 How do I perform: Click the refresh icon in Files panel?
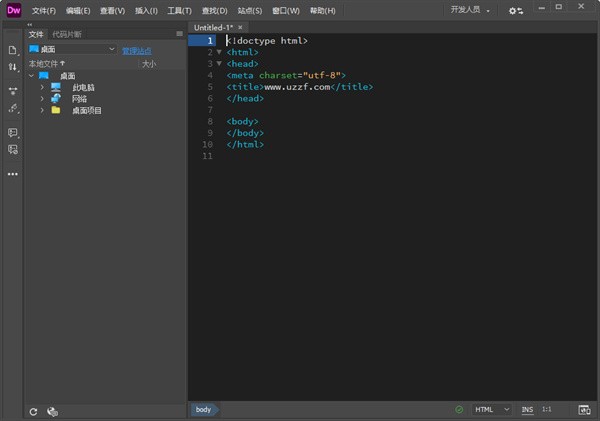click(x=33, y=411)
